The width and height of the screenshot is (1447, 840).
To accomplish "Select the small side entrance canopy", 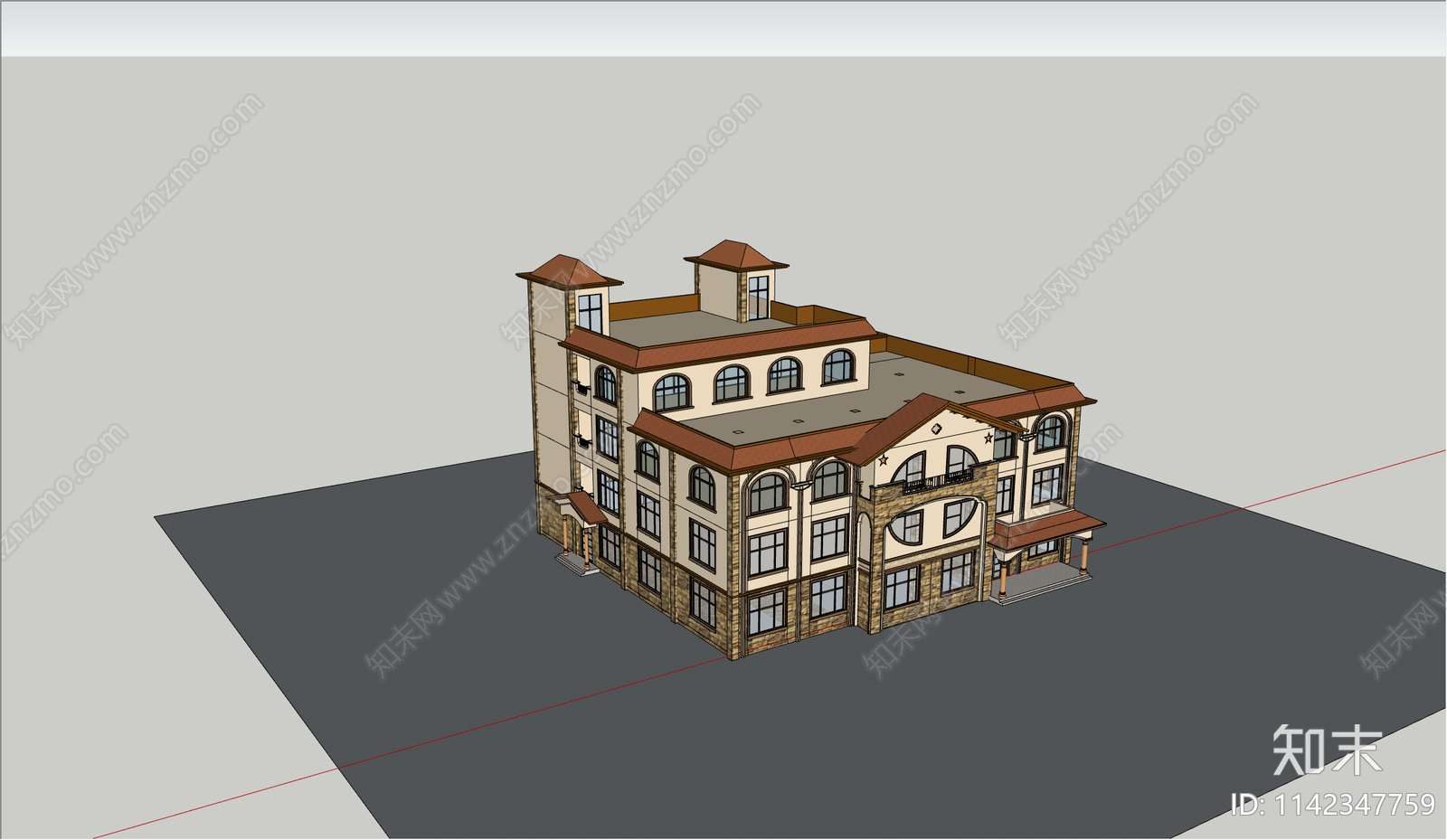I will 579,533.
